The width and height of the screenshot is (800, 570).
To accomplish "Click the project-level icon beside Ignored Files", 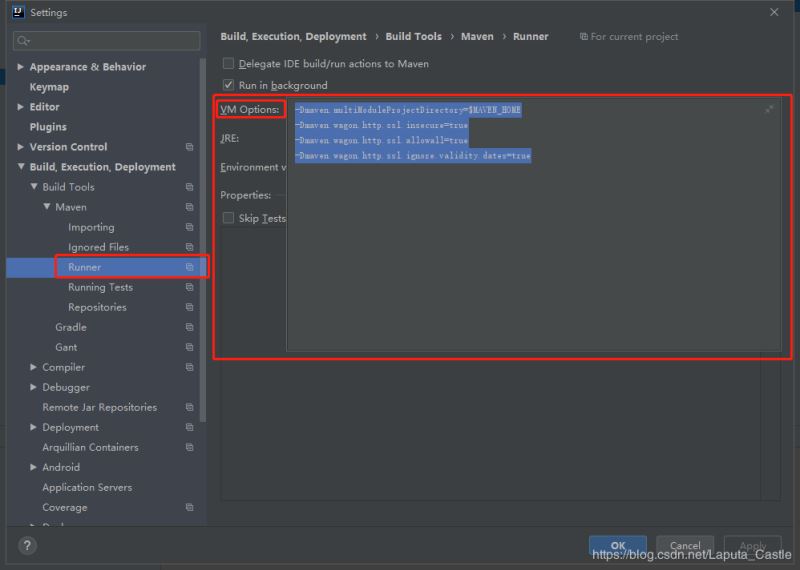I will coord(189,247).
